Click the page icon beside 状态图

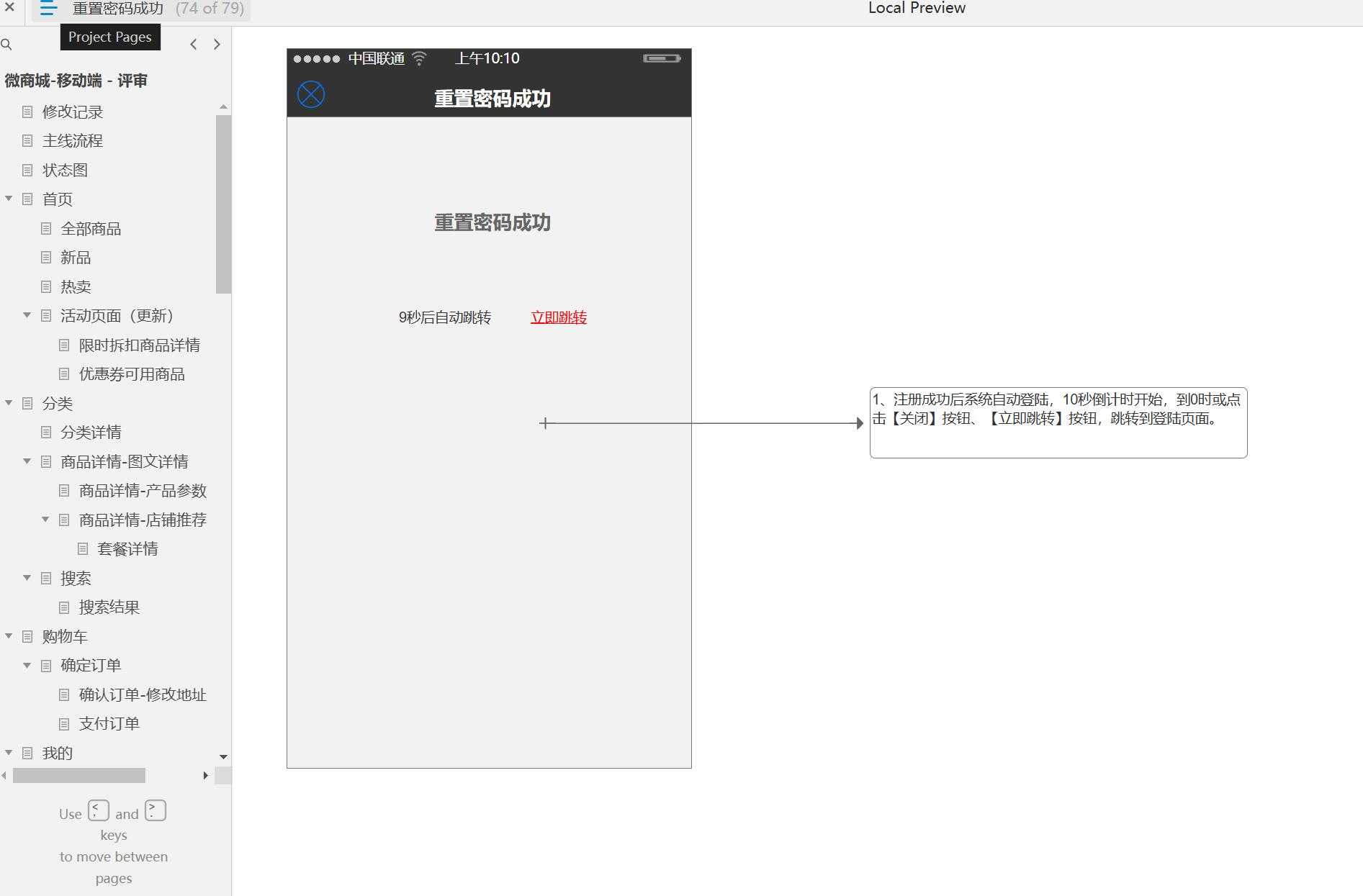click(x=27, y=170)
